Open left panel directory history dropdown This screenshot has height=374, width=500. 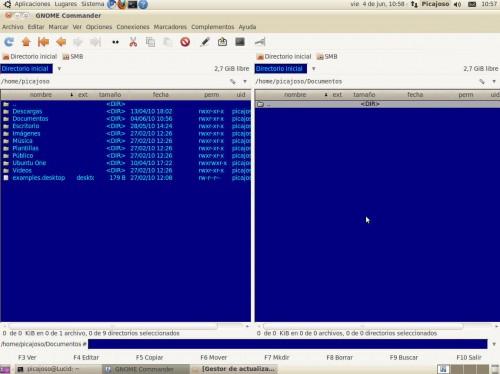[x=245, y=81]
